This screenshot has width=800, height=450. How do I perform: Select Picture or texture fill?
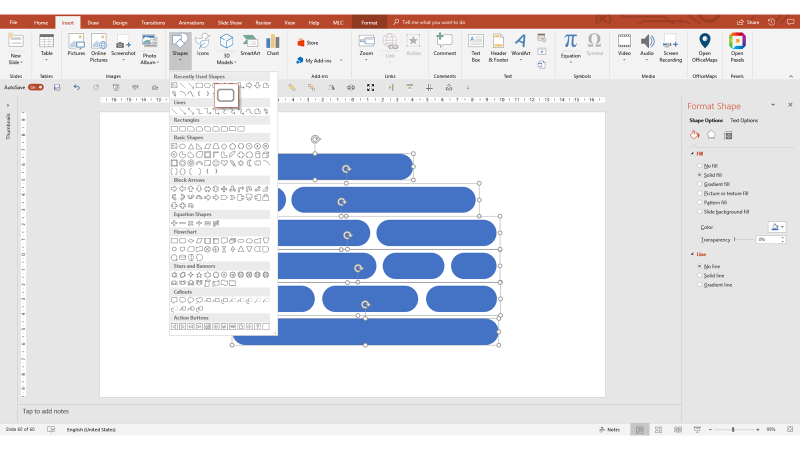[x=722, y=193]
